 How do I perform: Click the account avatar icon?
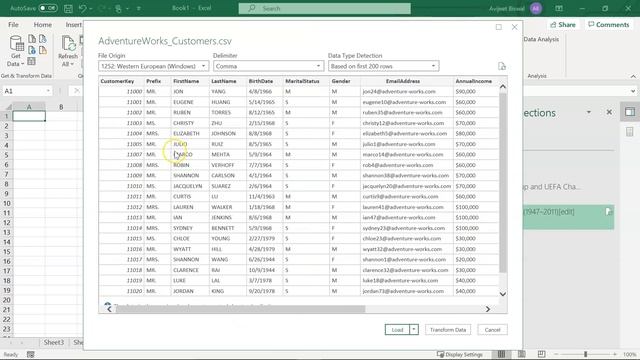coord(536,8)
